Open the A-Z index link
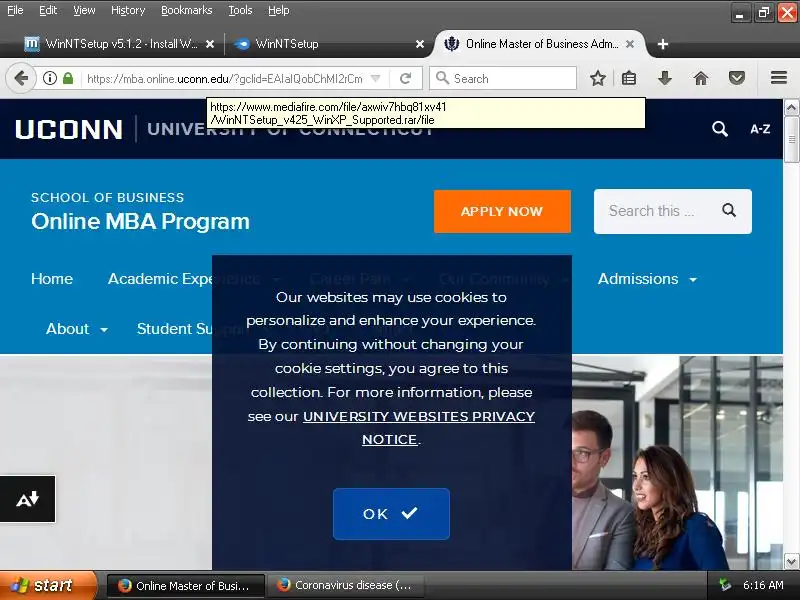The image size is (800, 600). tap(760, 129)
